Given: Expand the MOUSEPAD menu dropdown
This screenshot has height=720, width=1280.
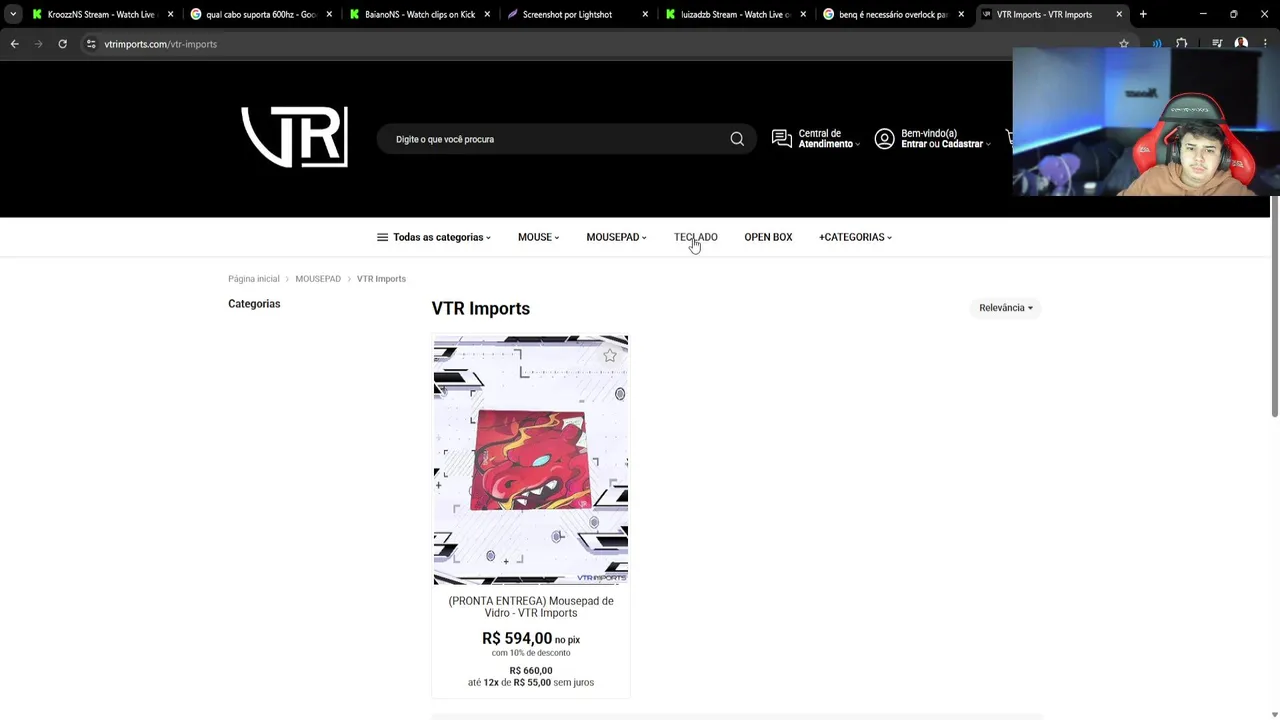Looking at the screenshot, I should (x=616, y=237).
